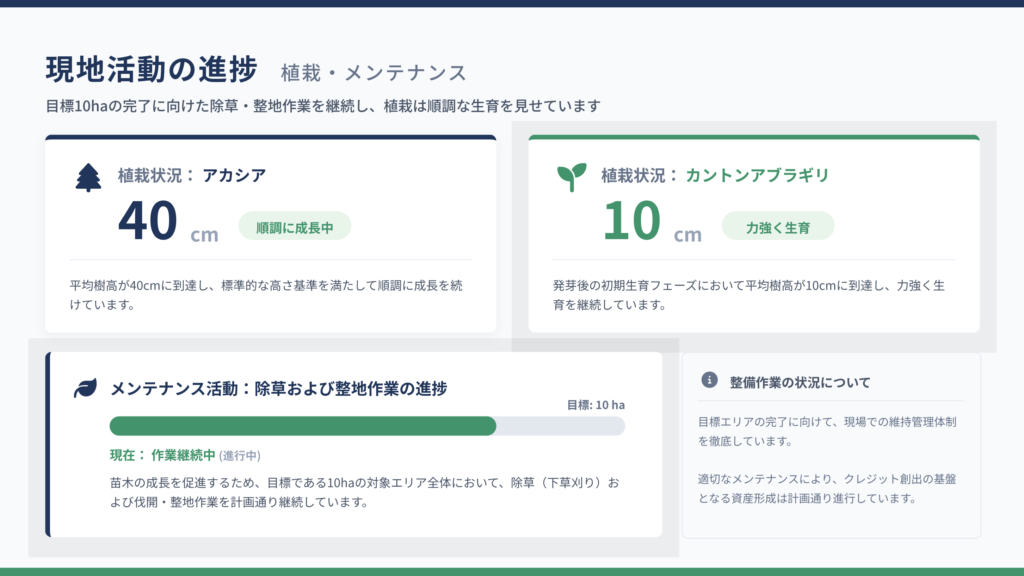Click the unfilled gray progress bar end
The height and width of the screenshot is (576, 1024).
560,426
